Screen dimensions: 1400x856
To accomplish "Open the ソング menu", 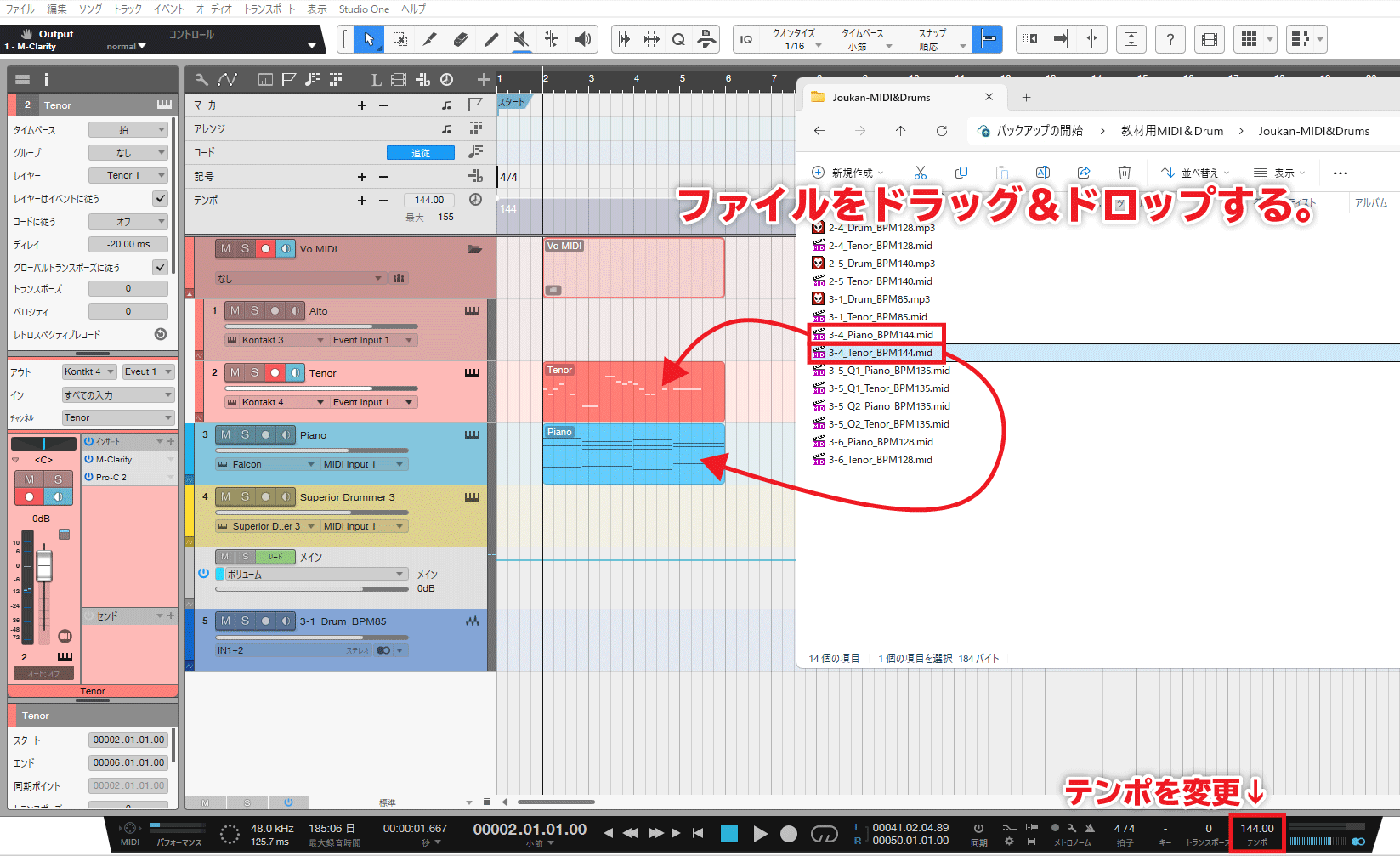I will 90,9.
